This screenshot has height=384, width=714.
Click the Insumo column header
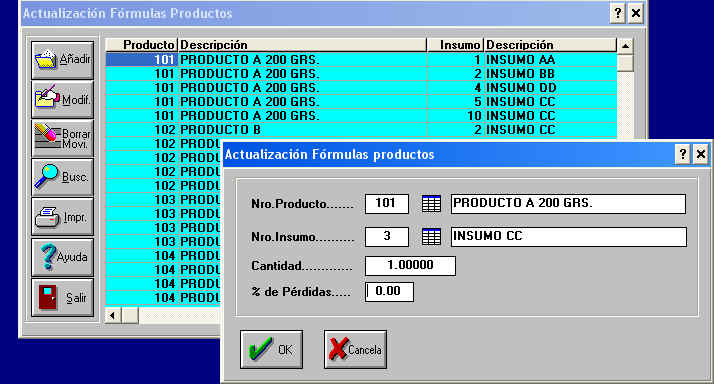(455, 45)
